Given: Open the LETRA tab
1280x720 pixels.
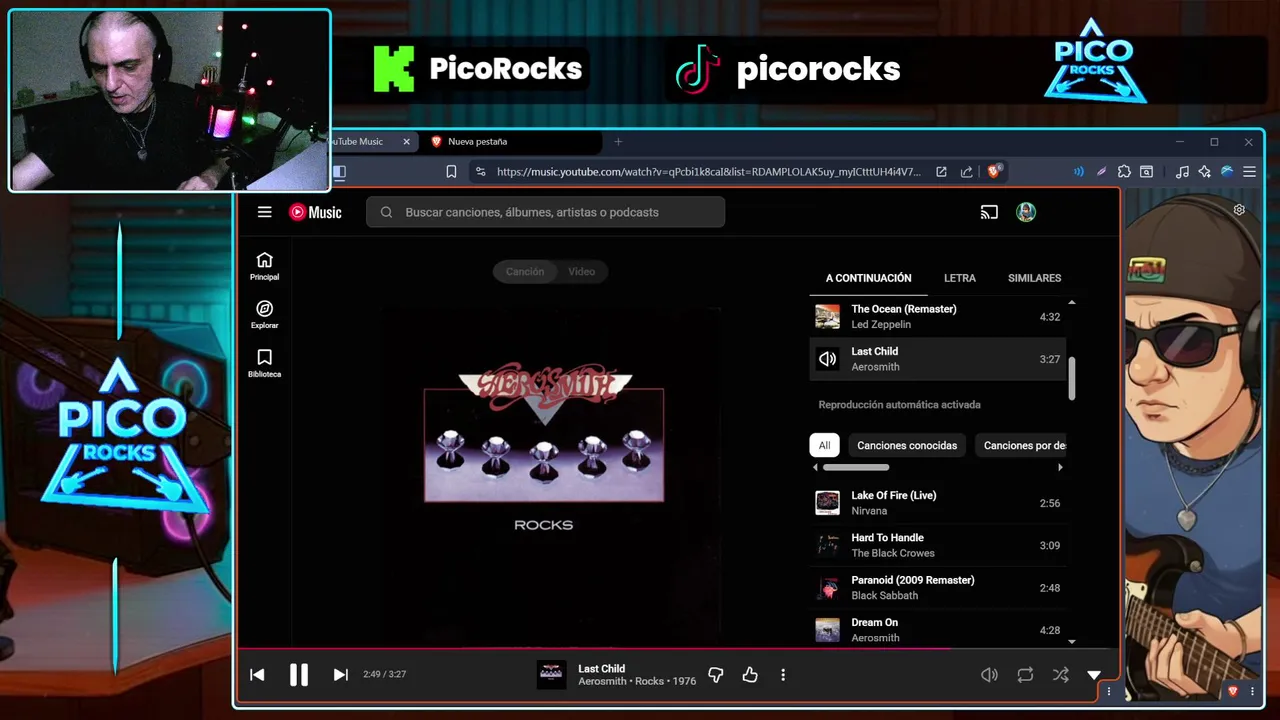Looking at the screenshot, I should [x=960, y=278].
